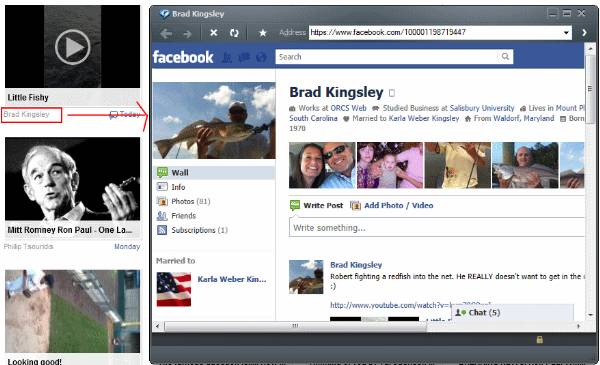
Task: Click the Info card icon
Action: tap(162, 187)
